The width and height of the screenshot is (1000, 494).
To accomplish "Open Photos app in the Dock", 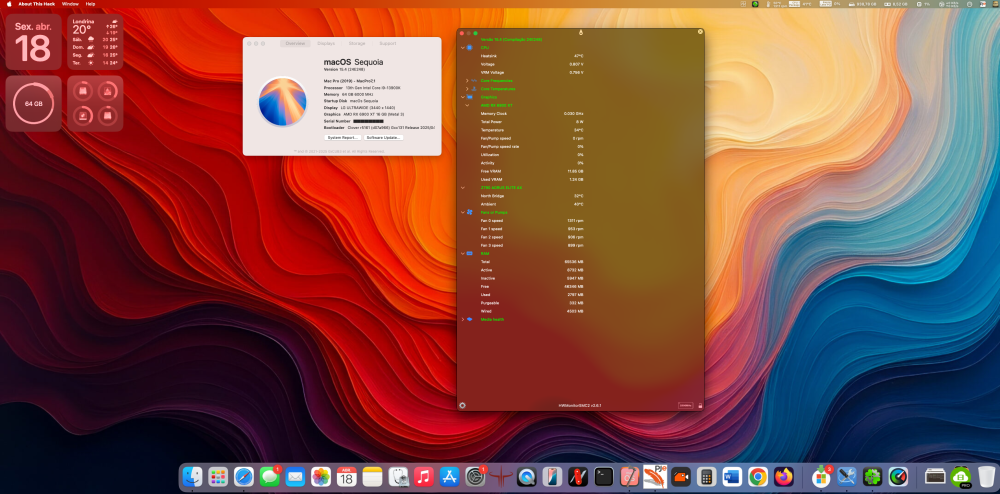I will (321, 476).
